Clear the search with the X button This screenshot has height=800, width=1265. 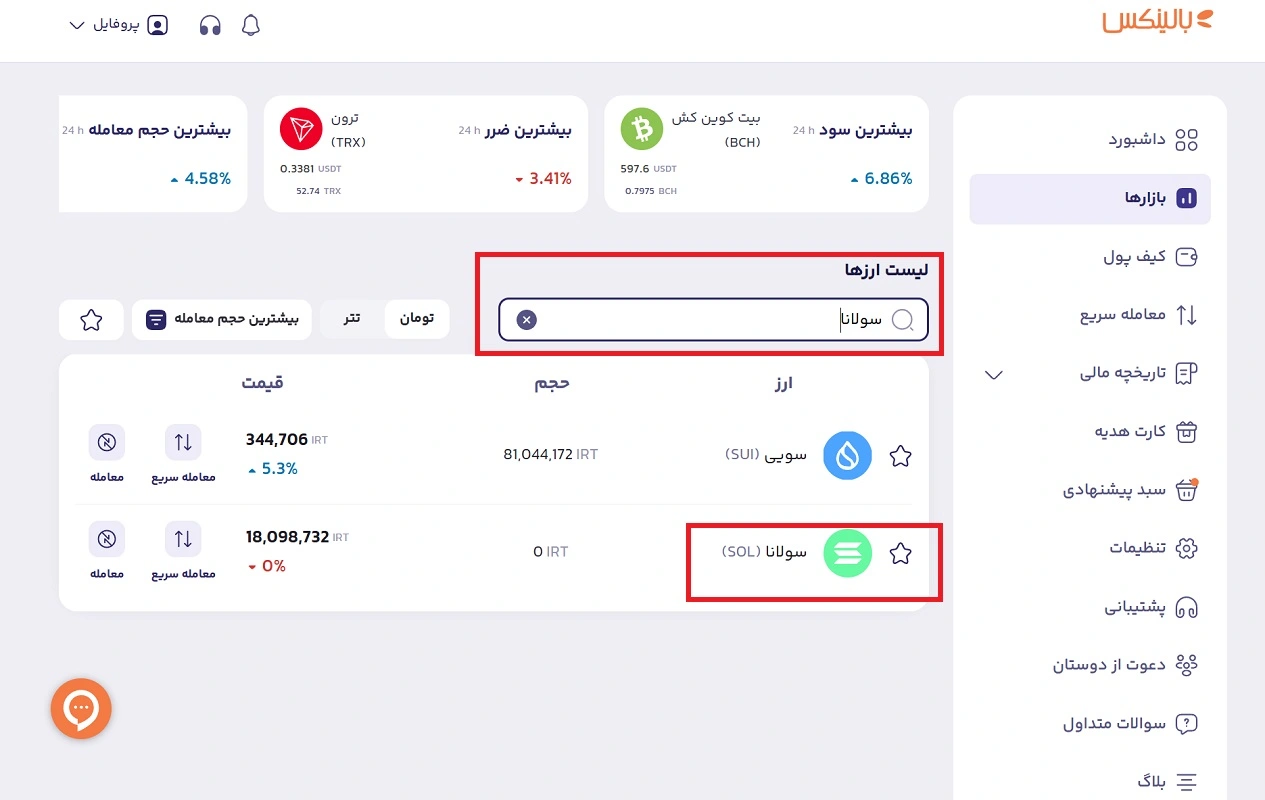pos(527,320)
